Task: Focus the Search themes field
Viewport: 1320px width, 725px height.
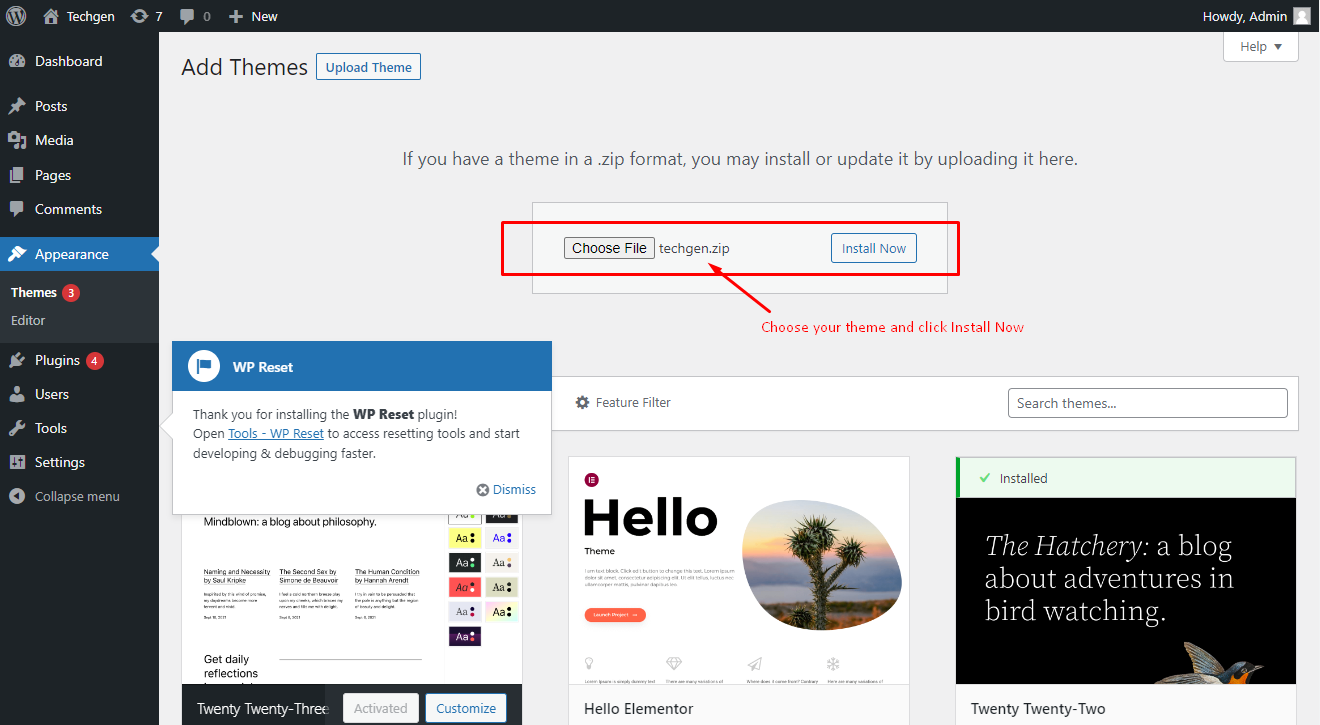Action: click(x=1148, y=403)
